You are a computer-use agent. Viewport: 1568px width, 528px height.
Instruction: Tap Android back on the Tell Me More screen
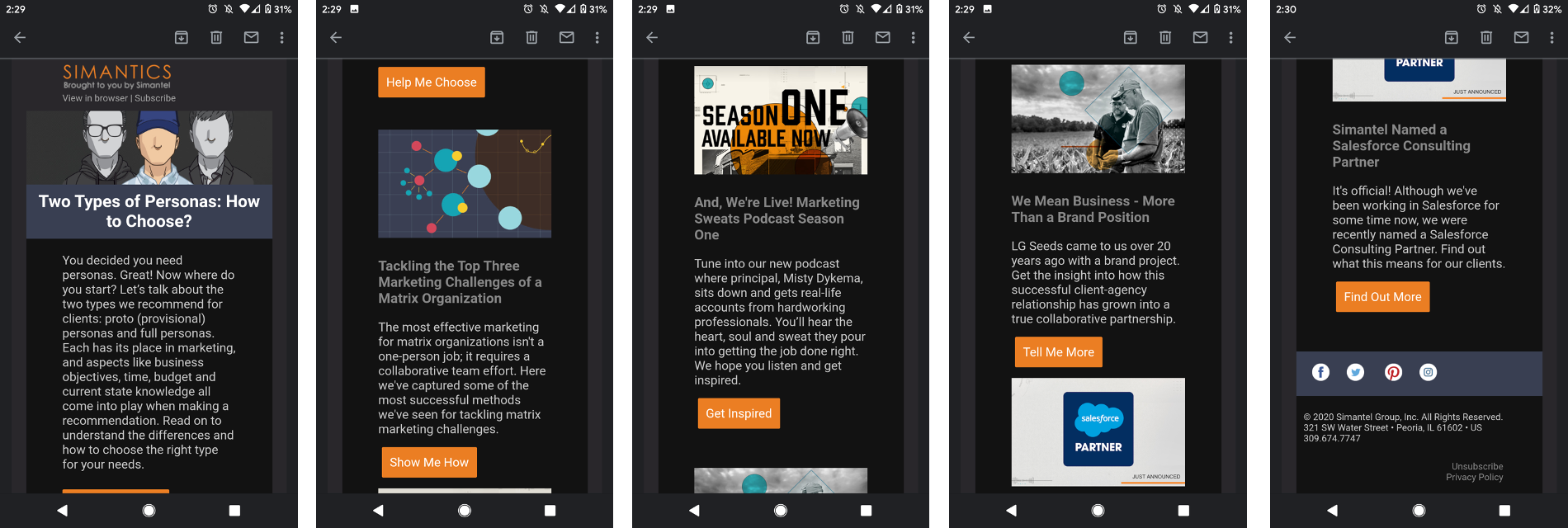(x=1012, y=511)
